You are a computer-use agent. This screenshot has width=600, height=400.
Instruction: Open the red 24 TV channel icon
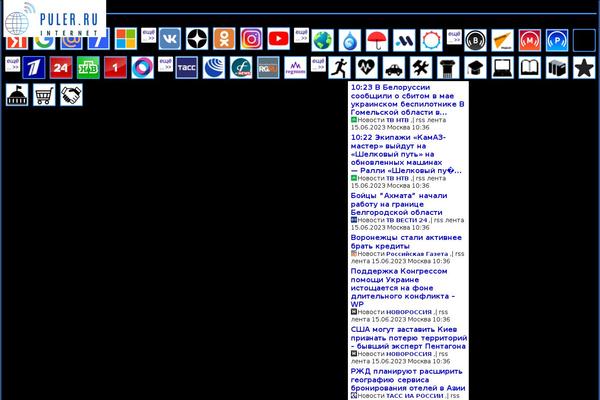click(x=61, y=68)
